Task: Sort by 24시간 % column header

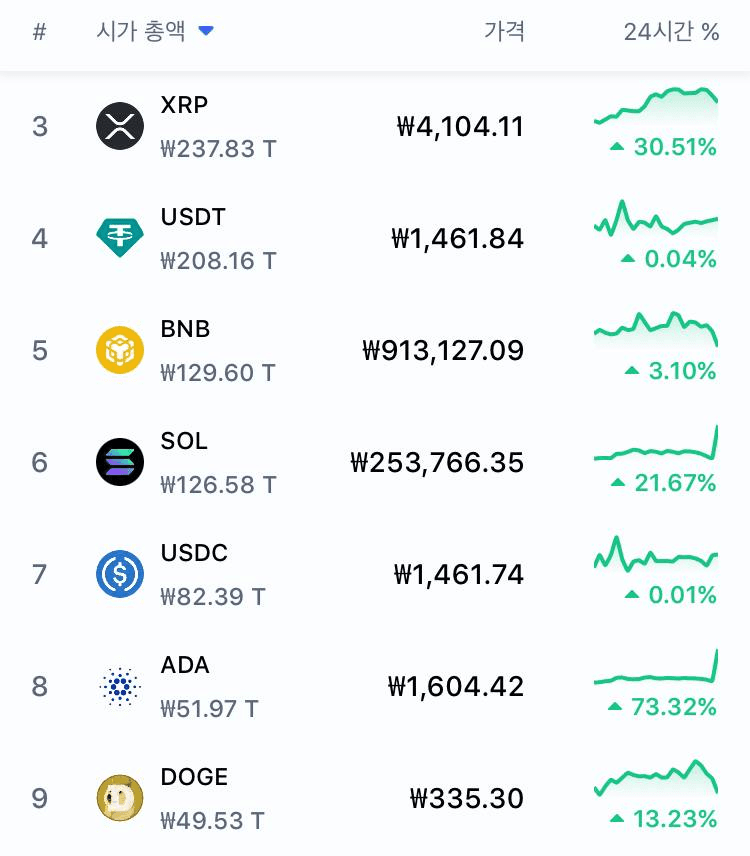Action: point(671,32)
